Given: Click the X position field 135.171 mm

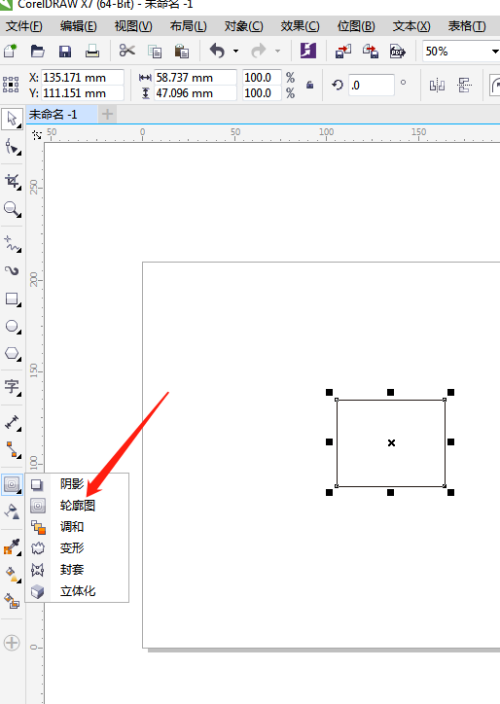Looking at the screenshot, I should point(82,77).
